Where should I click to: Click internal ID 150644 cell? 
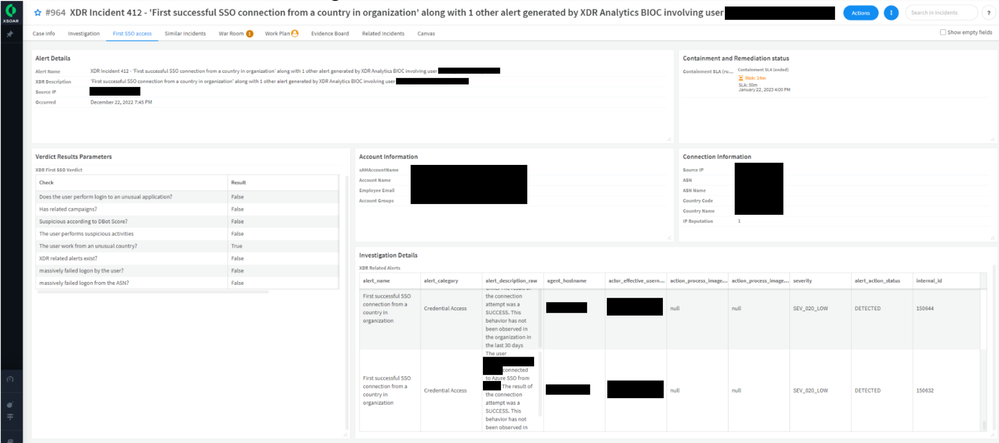pos(924,309)
